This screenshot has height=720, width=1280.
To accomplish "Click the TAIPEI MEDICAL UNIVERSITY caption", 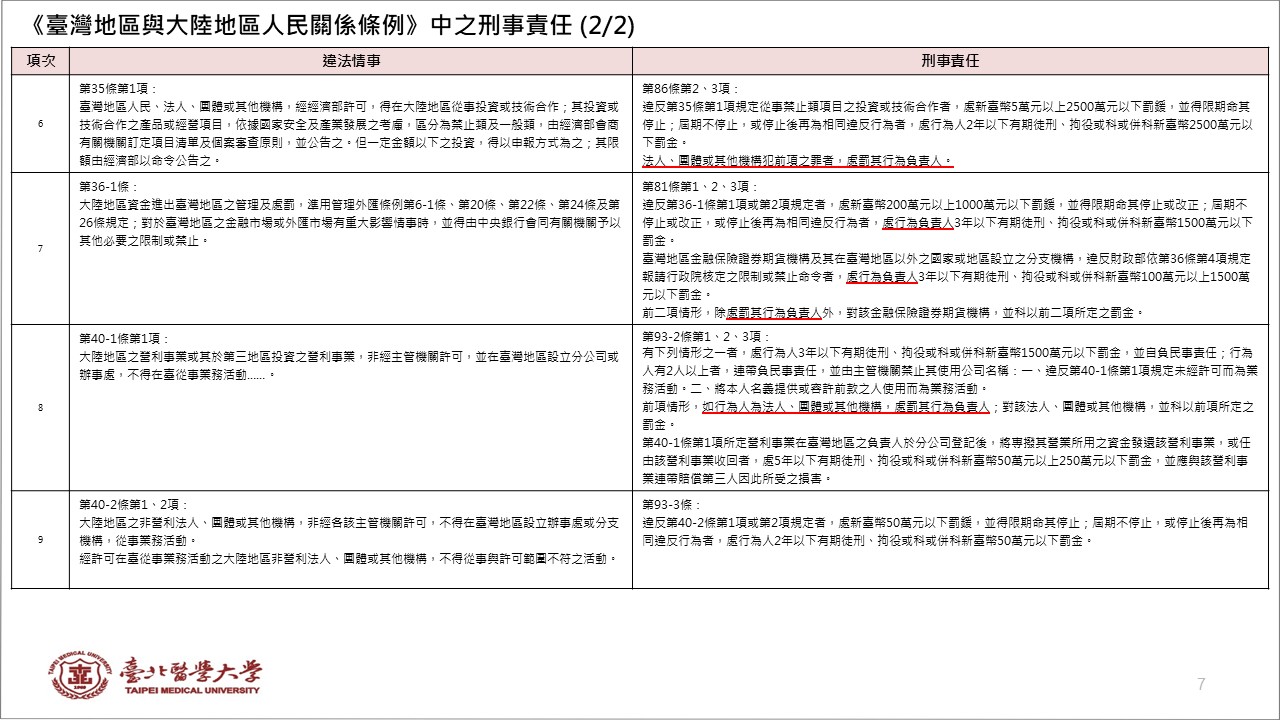I will (190, 690).
